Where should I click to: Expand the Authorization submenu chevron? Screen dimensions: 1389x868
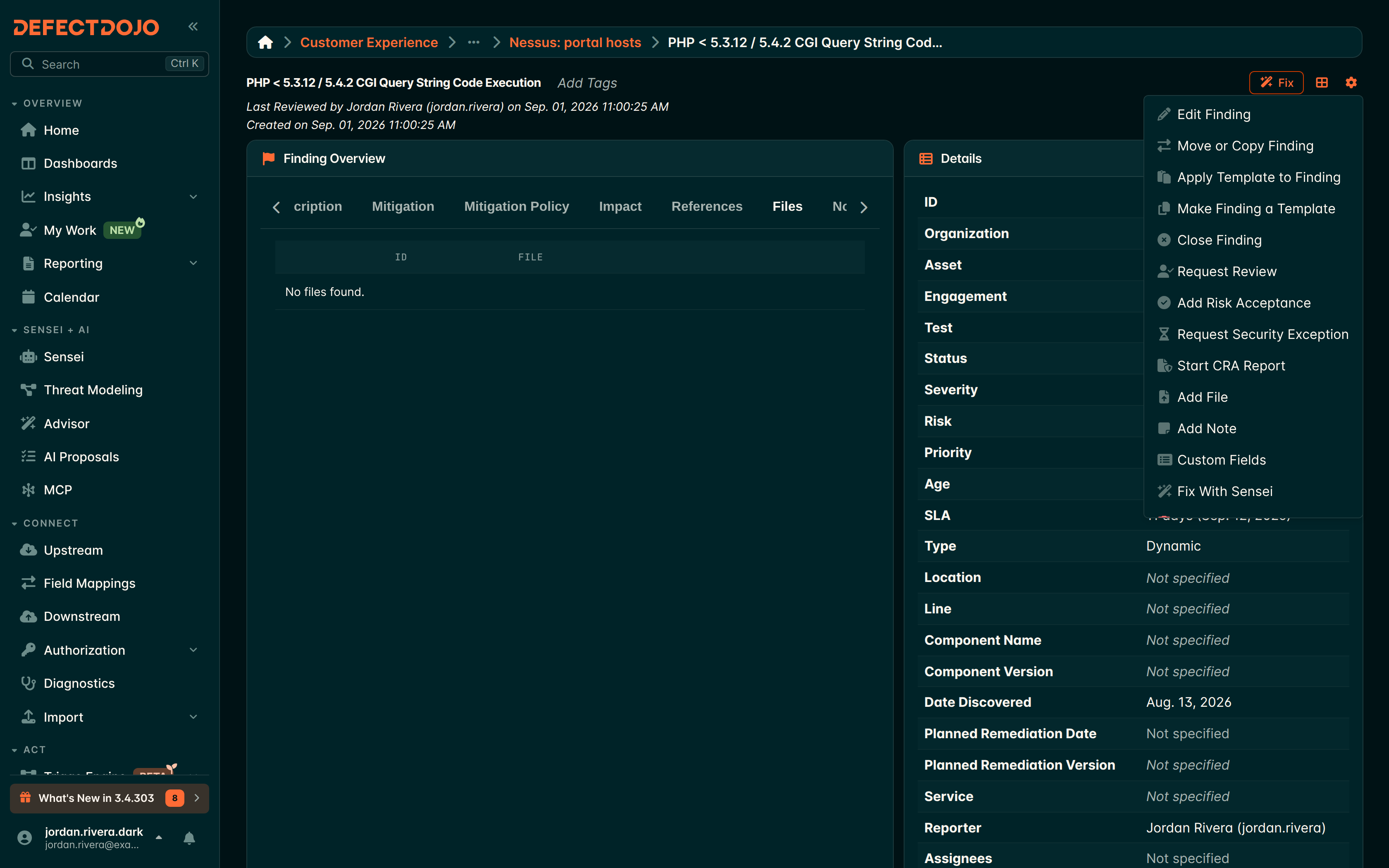(x=193, y=650)
